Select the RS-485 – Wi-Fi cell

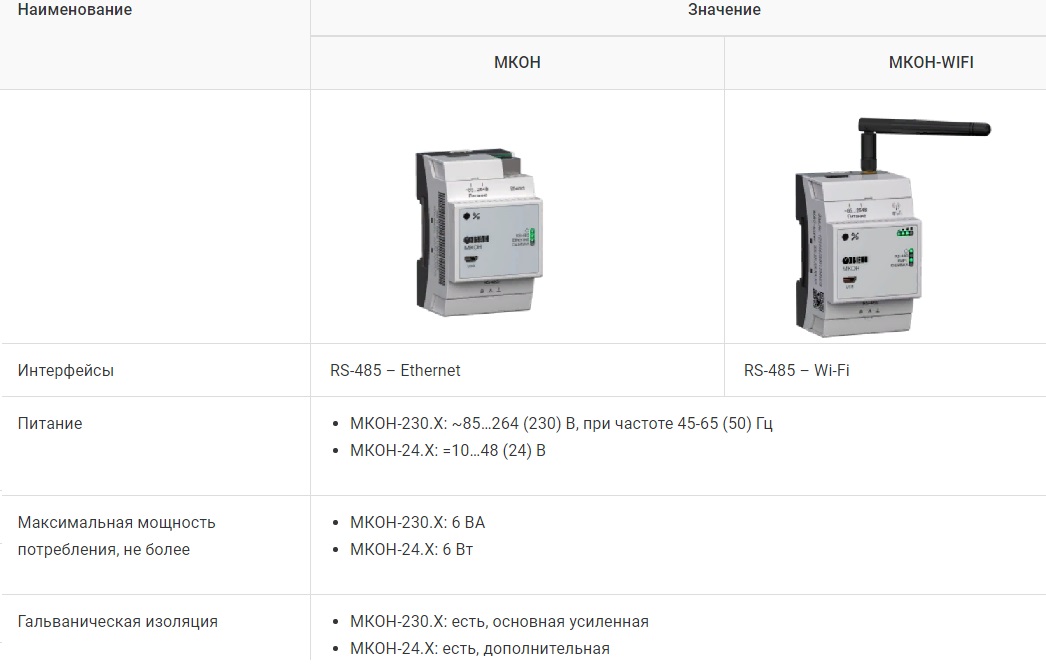coord(797,370)
